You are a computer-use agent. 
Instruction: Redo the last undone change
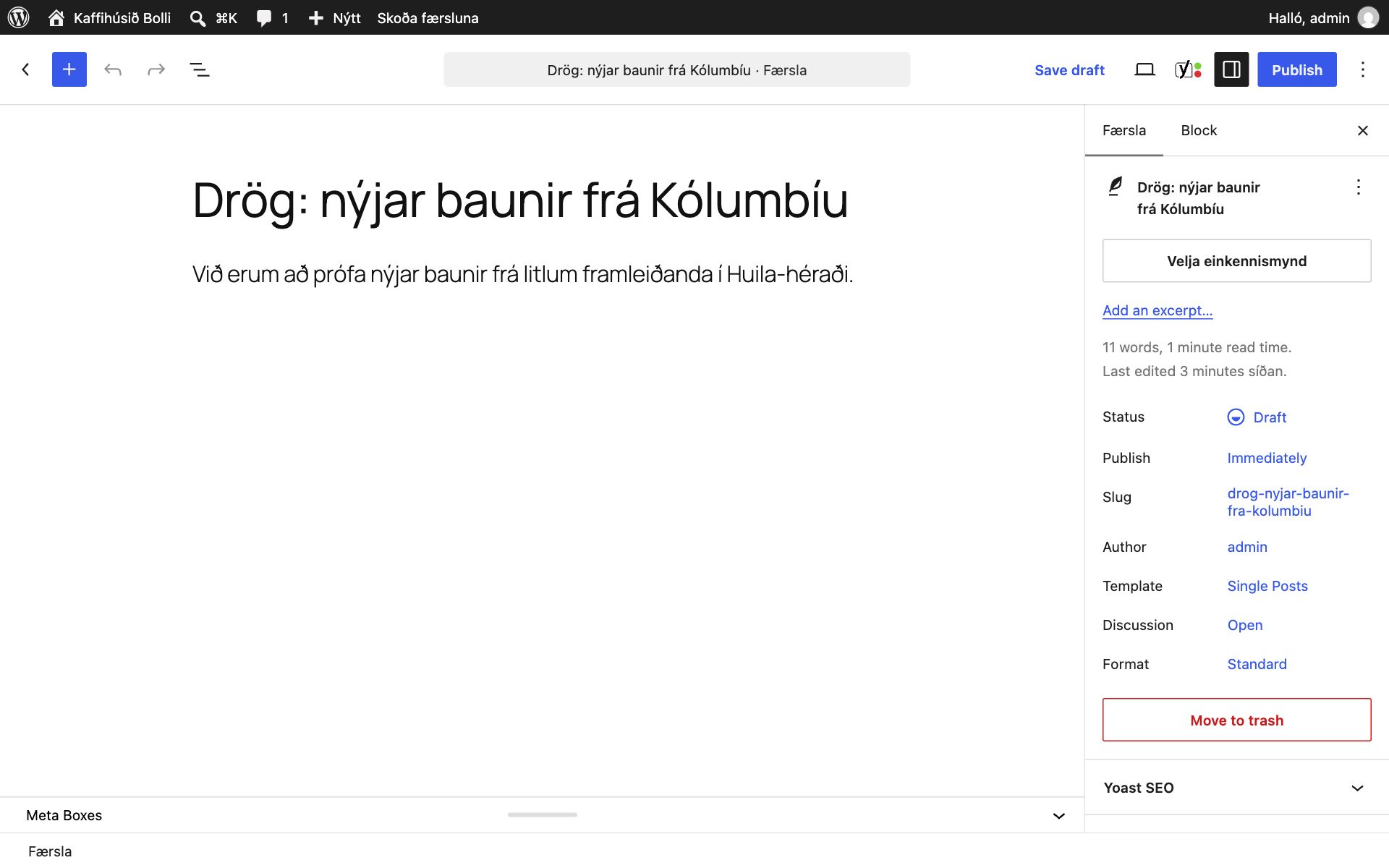tap(156, 69)
